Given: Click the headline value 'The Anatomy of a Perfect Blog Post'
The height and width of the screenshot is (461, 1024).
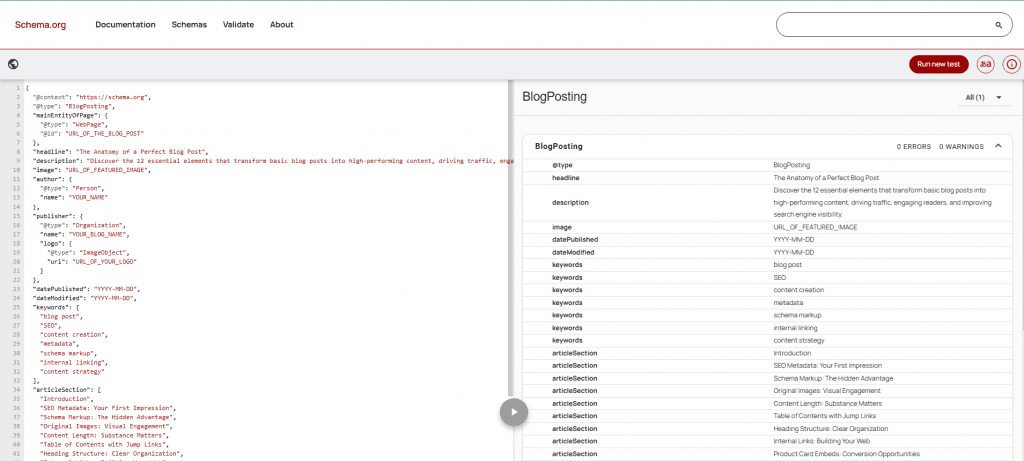Looking at the screenshot, I should 826,178.
